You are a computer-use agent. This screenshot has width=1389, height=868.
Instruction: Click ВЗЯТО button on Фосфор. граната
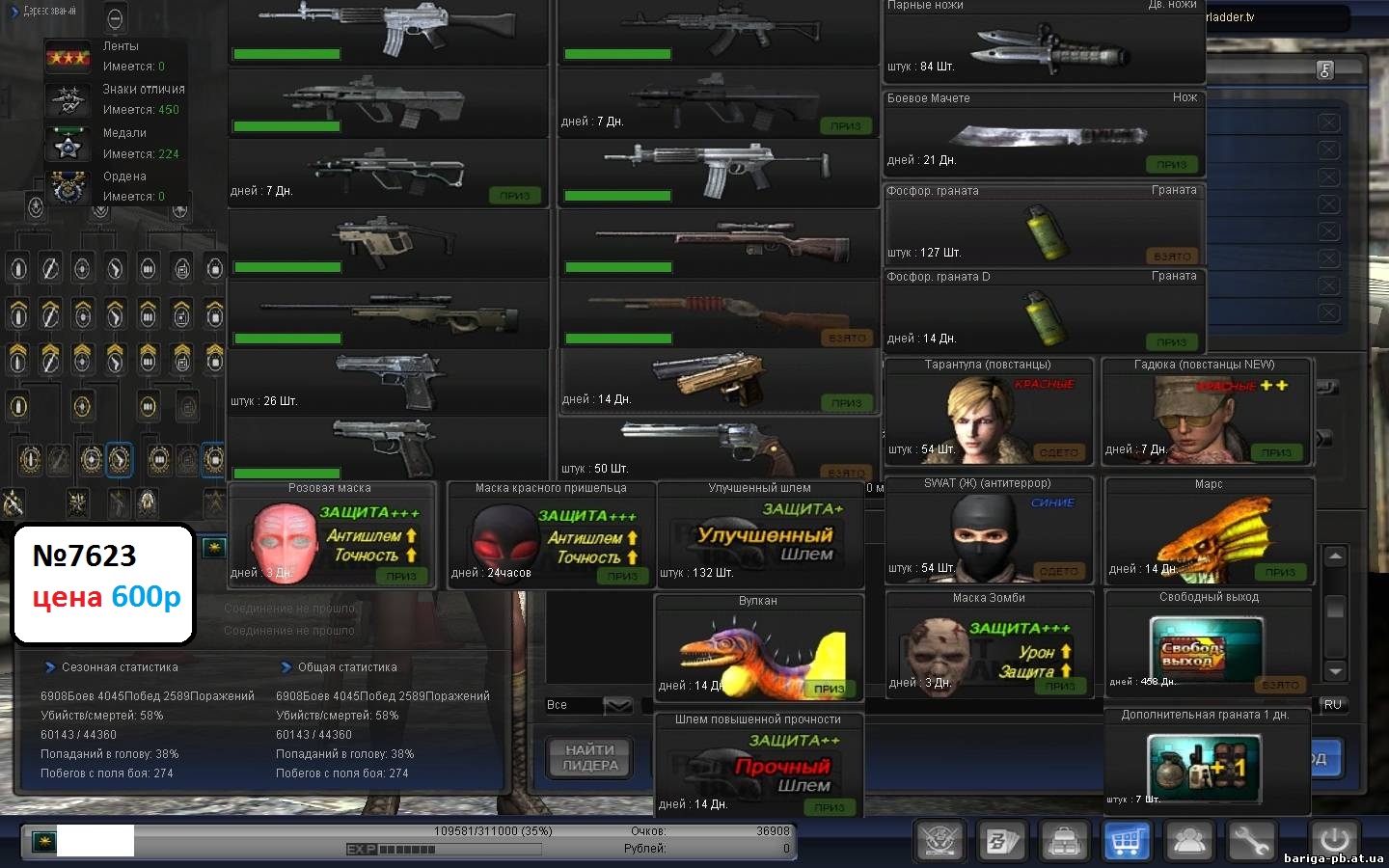click(1172, 257)
